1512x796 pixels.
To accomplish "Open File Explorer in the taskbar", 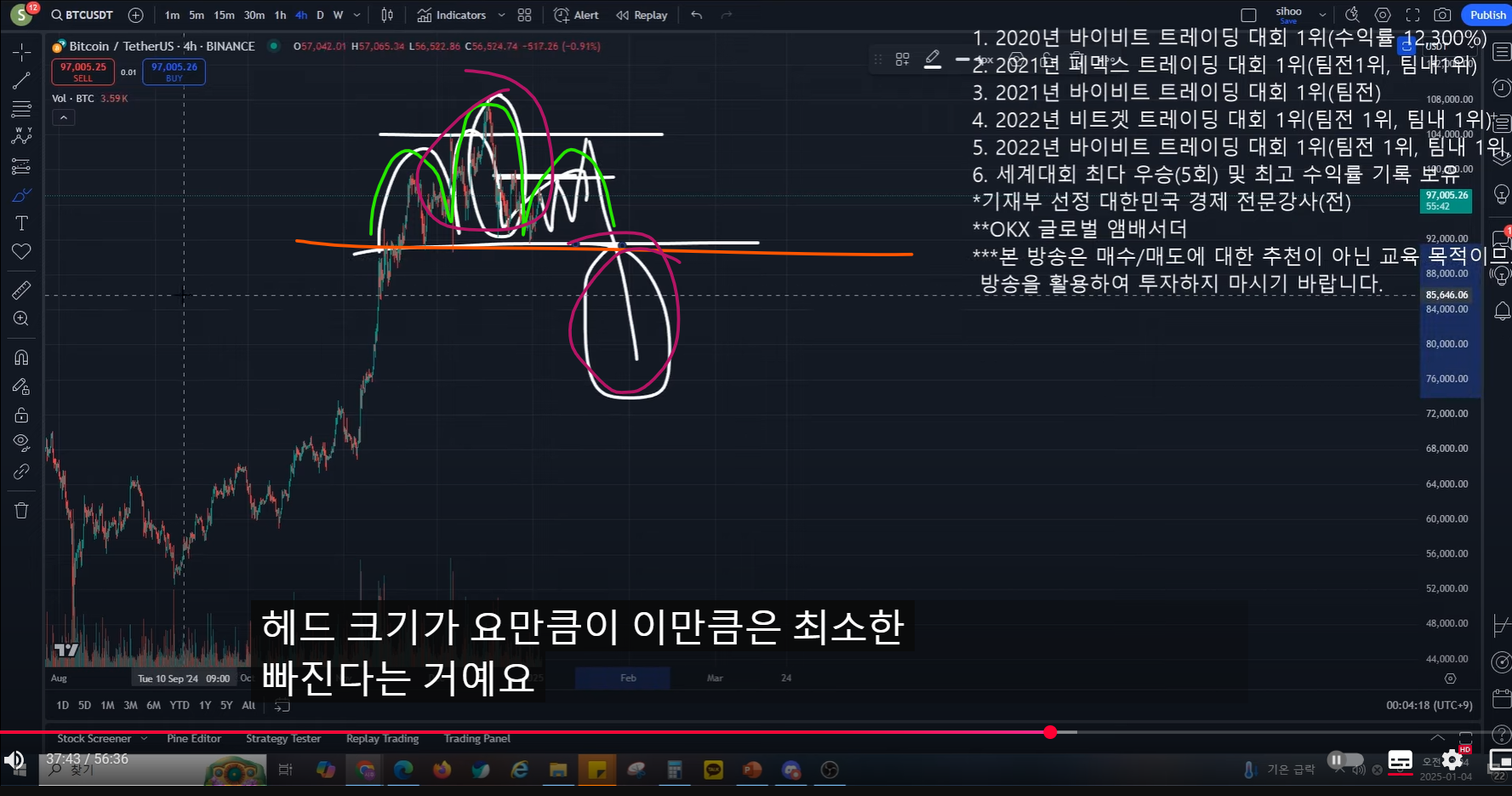I will coord(558,770).
